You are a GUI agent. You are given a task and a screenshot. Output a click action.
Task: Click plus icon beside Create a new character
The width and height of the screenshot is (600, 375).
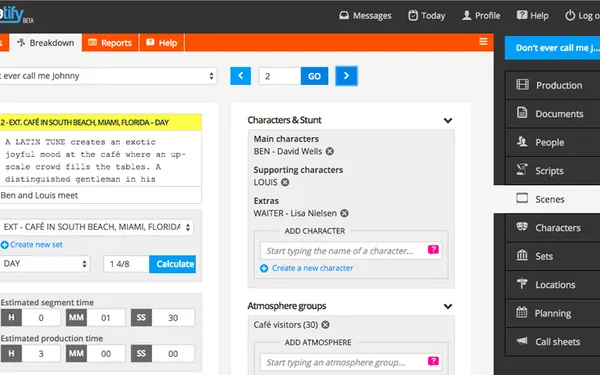tap(264, 268)
